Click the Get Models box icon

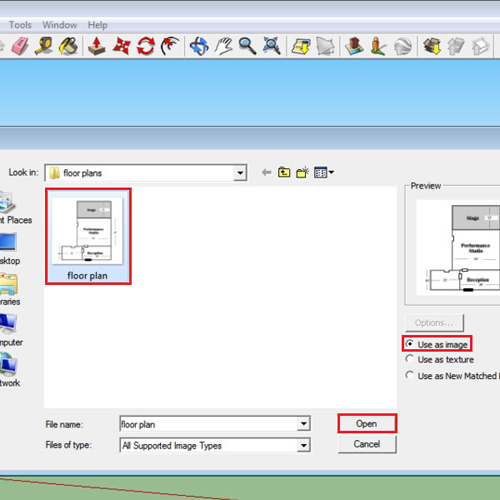[432, 46]
